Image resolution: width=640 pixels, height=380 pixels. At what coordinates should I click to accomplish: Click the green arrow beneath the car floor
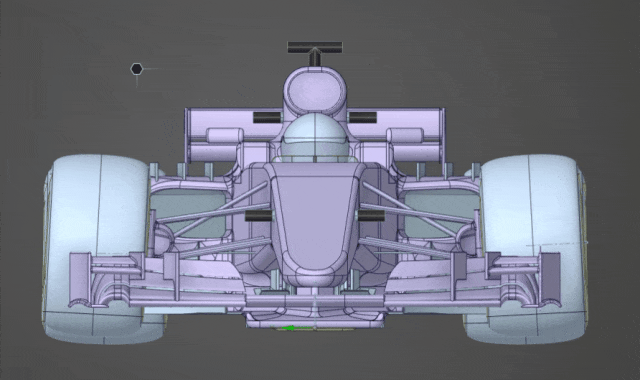[x=291, y=328]
